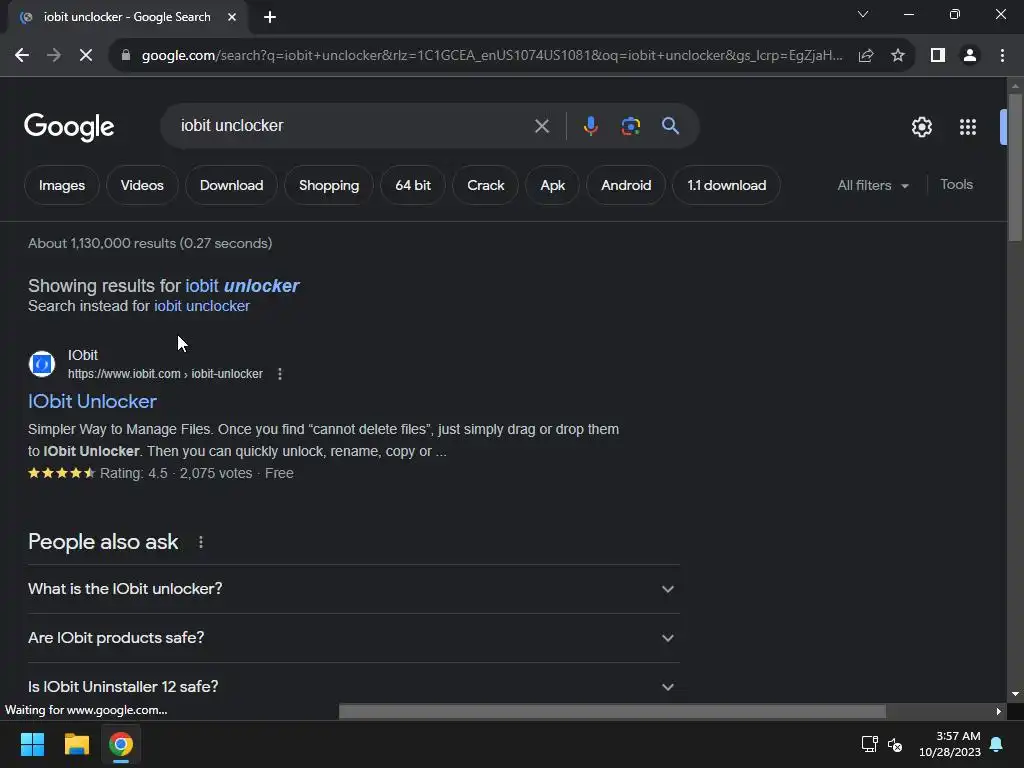Click the padlock site info icon

coord(126,56)
